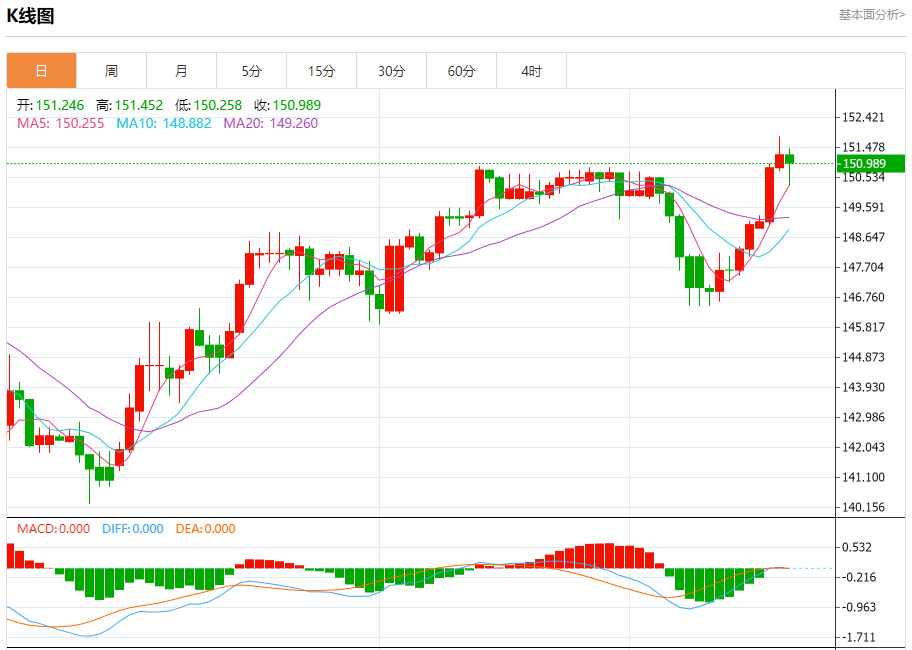The image size is (912, 650).
Task: Open the 基本面分析 link
Action: 871,15
